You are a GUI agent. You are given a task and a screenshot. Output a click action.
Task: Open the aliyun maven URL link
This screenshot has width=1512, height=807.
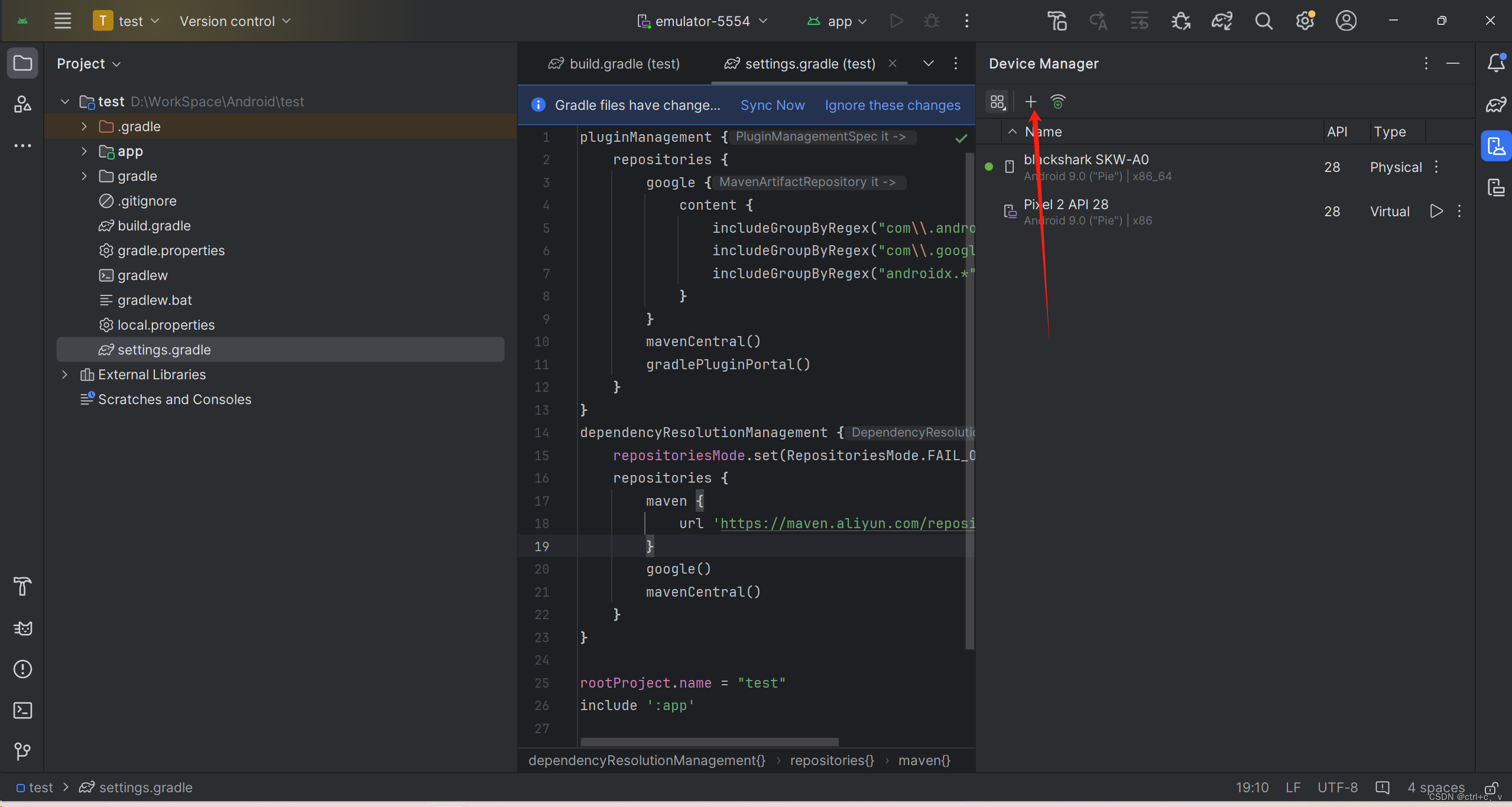click(x=847, y=523)
